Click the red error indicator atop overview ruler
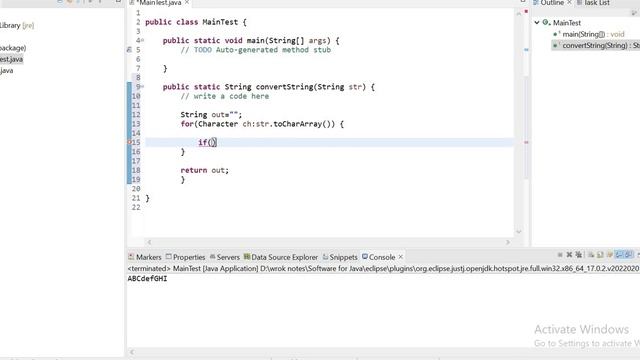Image resolution: width=640 pixels, height=360 pixels. (526, 11)
